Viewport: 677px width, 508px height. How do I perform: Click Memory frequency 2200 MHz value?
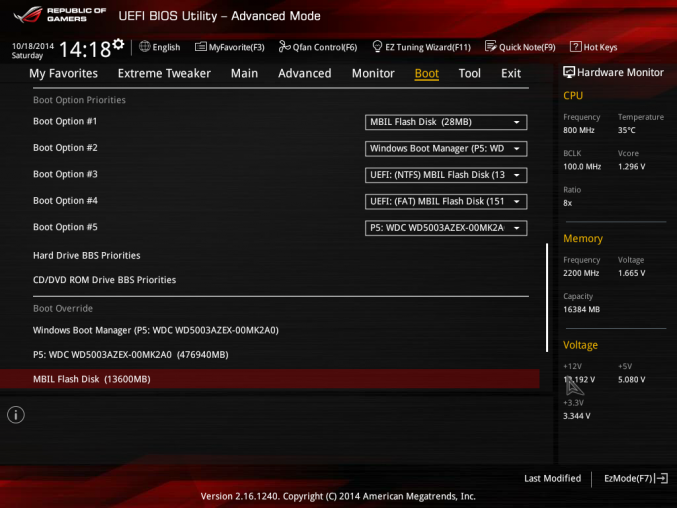[x=581, y=273]
